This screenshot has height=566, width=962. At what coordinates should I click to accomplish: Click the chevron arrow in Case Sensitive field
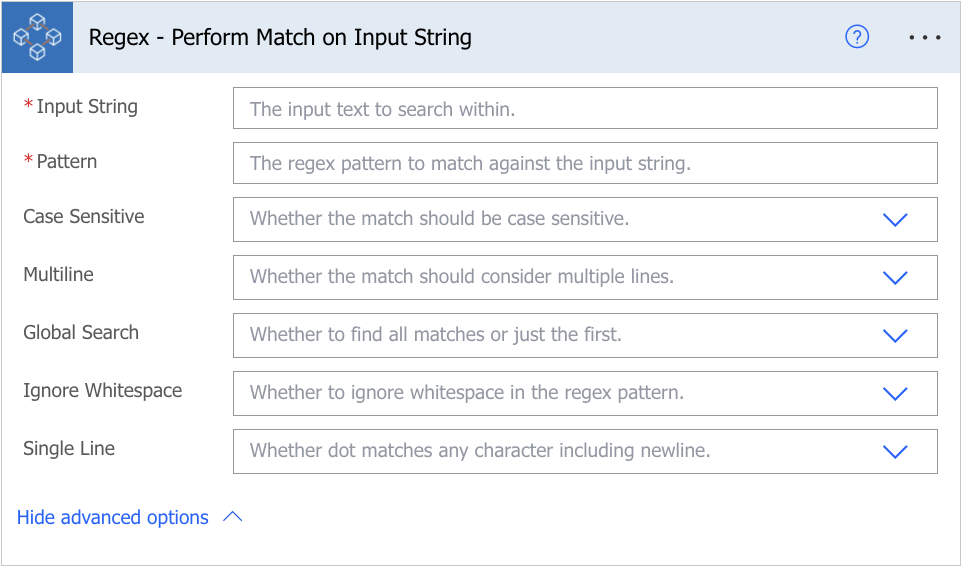[x=895, y=220]
